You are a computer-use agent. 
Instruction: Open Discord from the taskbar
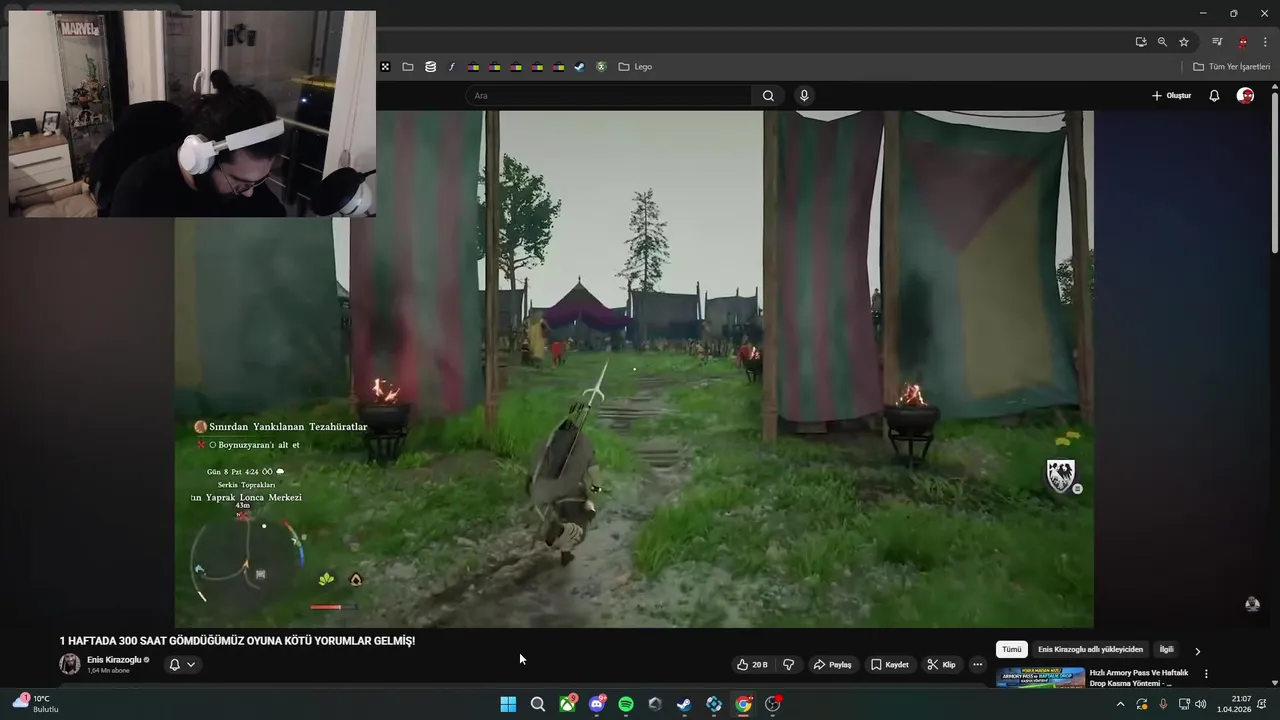pos(597,704)
